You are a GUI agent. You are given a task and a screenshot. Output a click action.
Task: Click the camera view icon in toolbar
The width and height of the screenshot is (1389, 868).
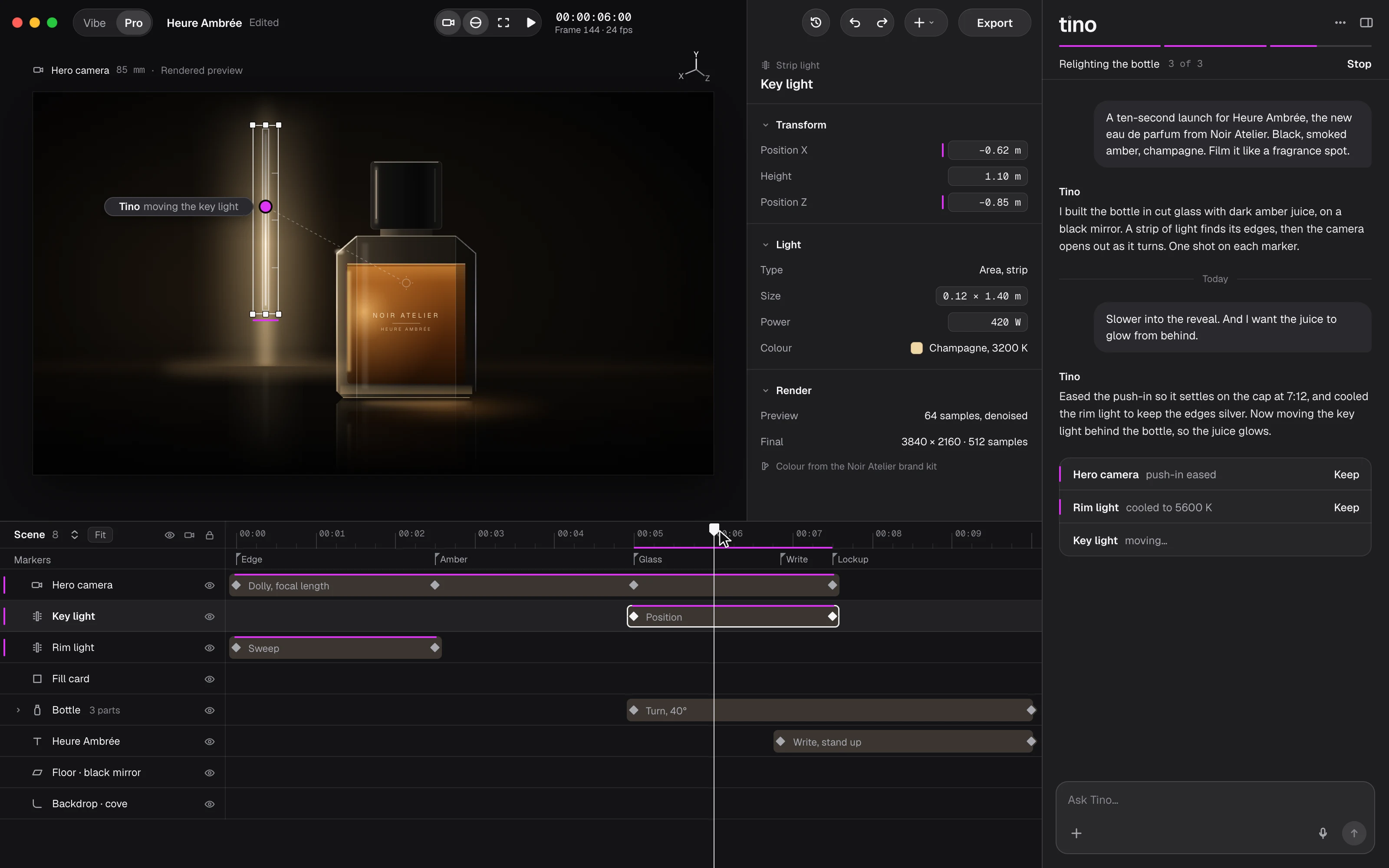tap(448, 23)
